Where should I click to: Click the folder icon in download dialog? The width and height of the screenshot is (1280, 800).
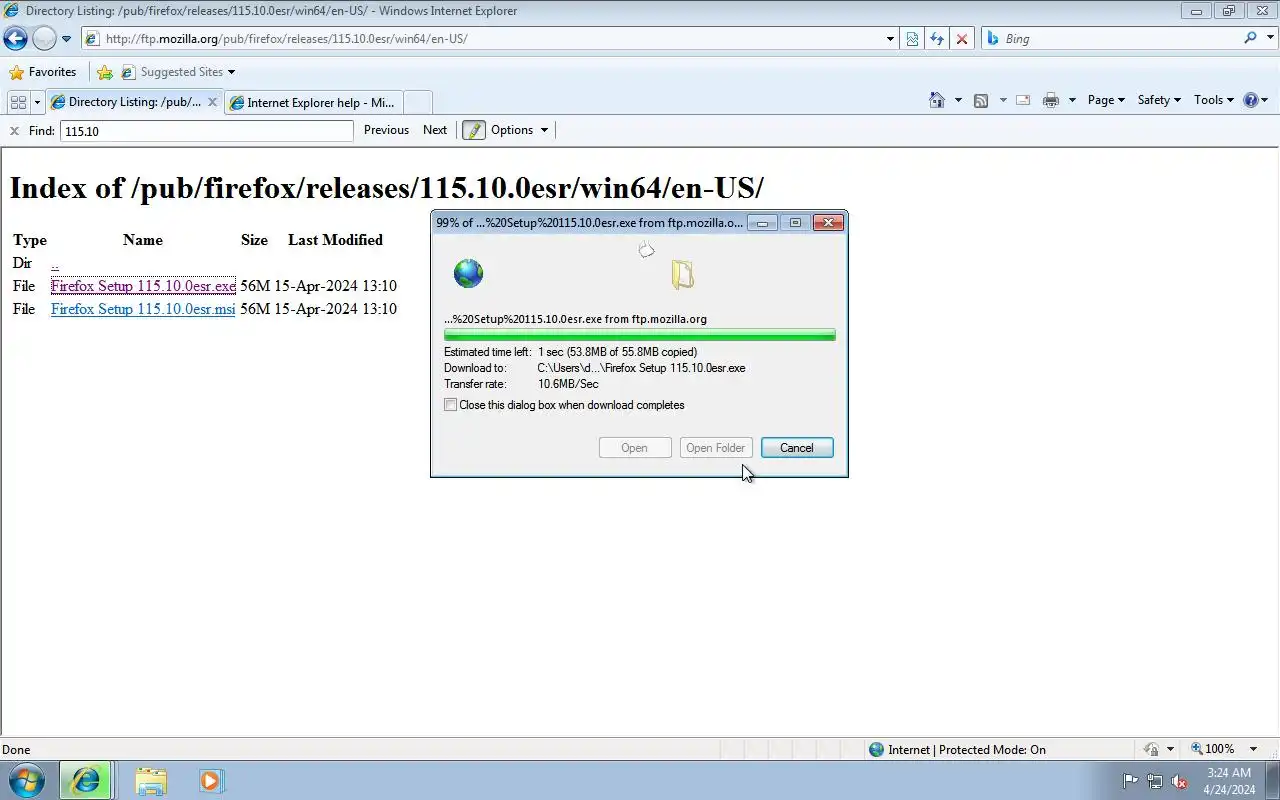[683, 274]
